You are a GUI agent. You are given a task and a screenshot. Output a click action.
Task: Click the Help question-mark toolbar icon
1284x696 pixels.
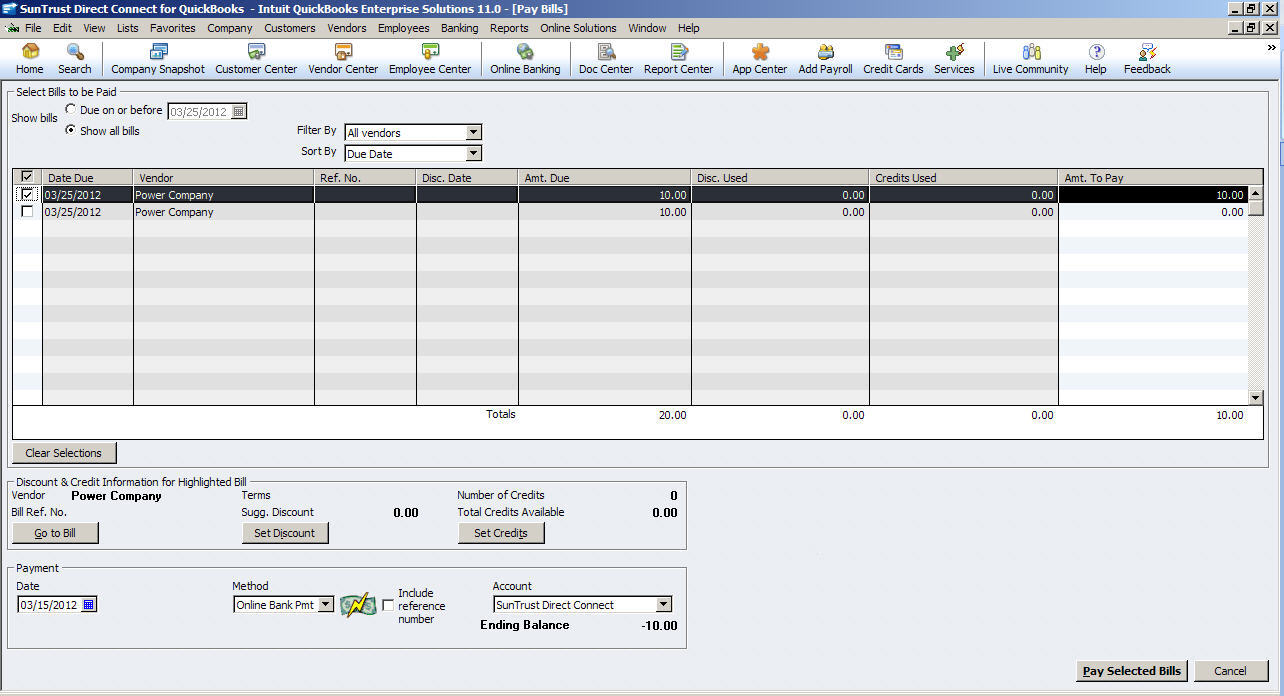[x=1096, y=59]
